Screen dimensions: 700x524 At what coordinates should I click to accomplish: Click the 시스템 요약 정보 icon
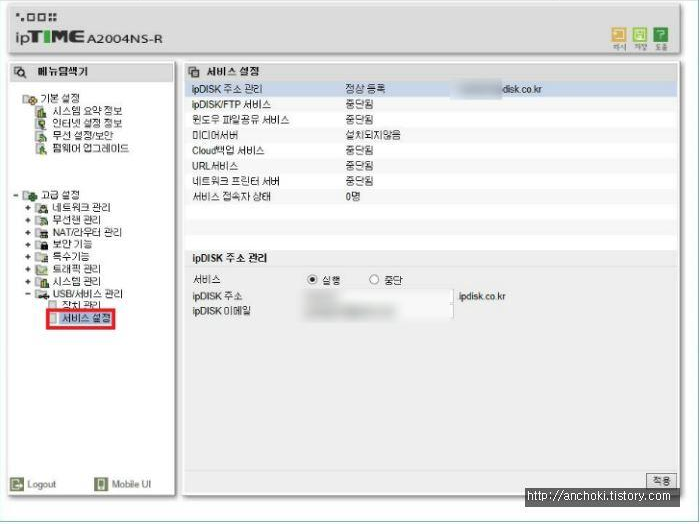click(x=41, y=111)
